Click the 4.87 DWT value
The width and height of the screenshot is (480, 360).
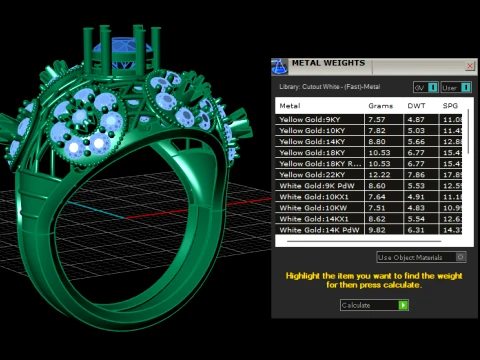(x=416, y=120)
